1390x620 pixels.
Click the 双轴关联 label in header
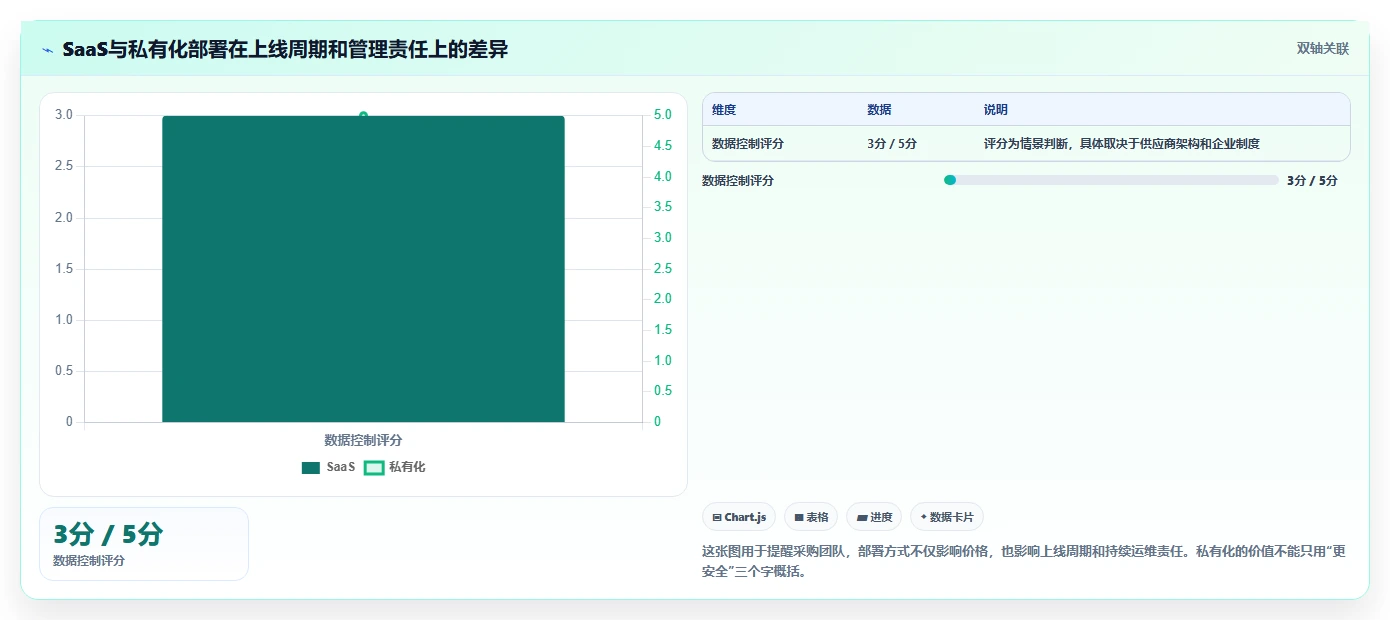(x=1323, y=49)
